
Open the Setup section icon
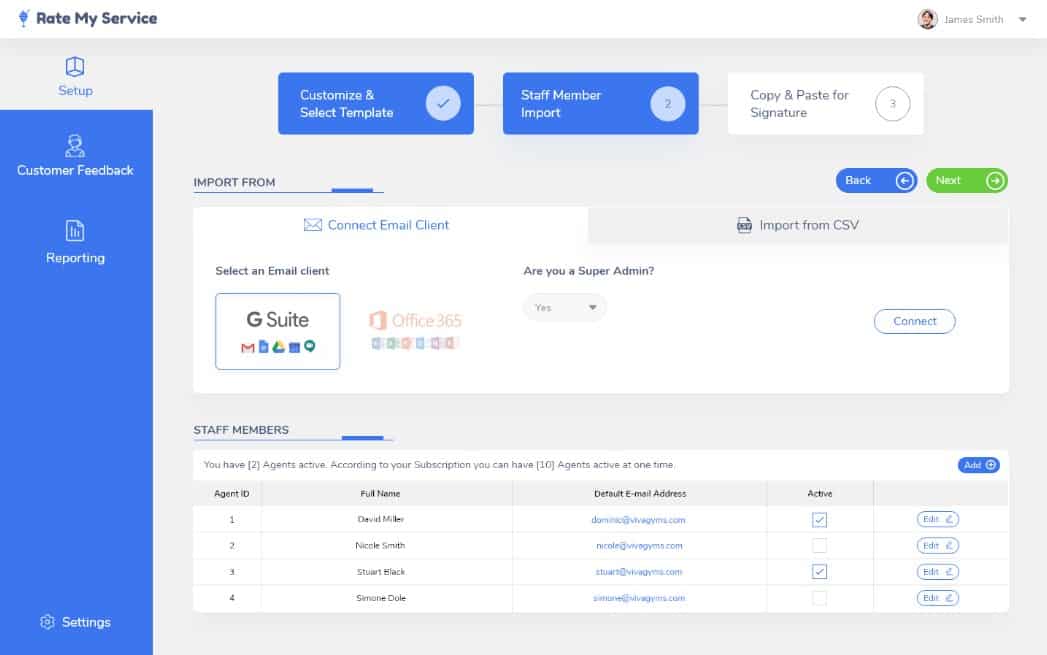tap(75, 67)
